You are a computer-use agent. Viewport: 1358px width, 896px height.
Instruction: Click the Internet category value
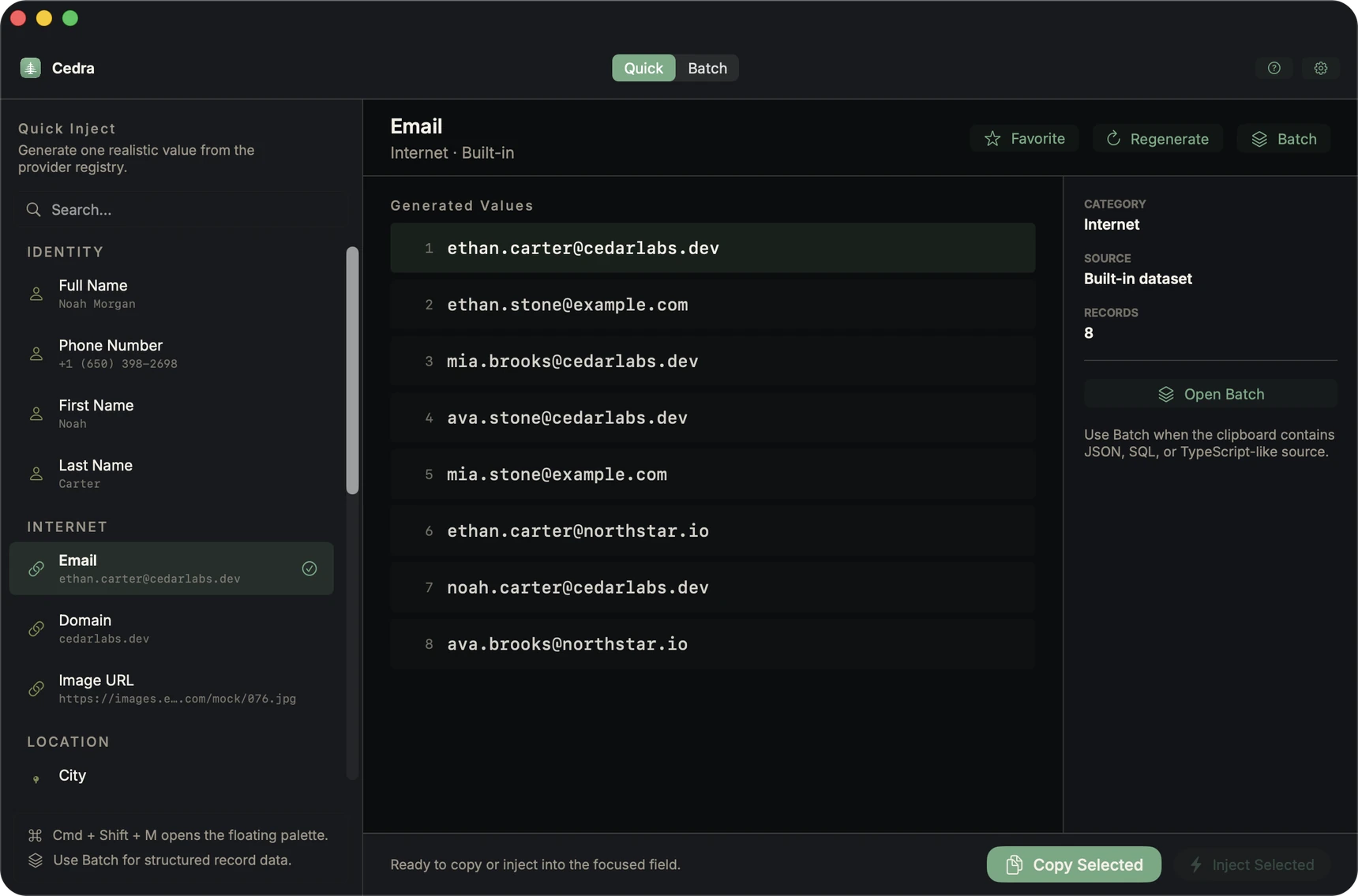(x=1112, y=224)
